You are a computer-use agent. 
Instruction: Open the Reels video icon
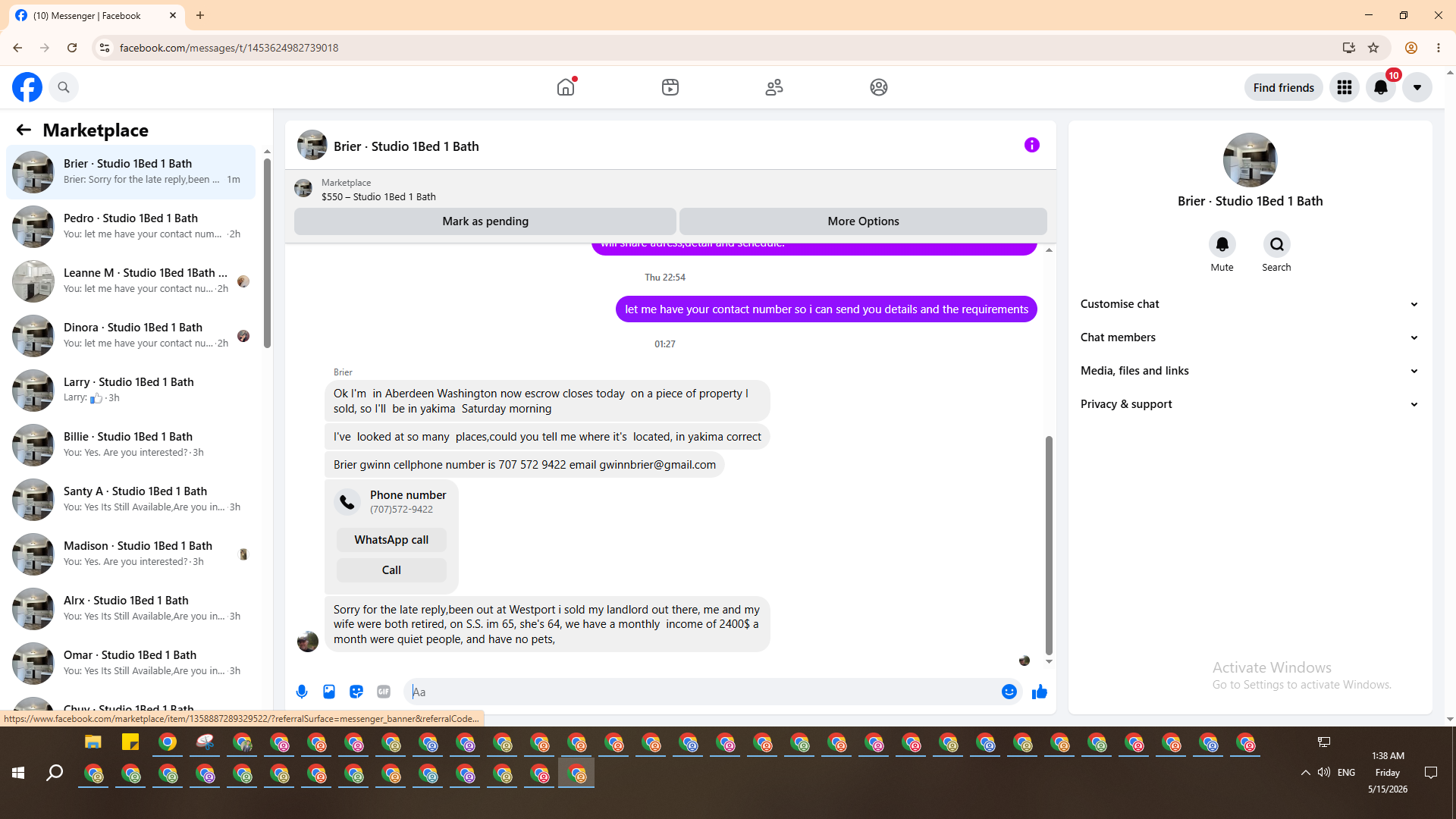(670, 87)
